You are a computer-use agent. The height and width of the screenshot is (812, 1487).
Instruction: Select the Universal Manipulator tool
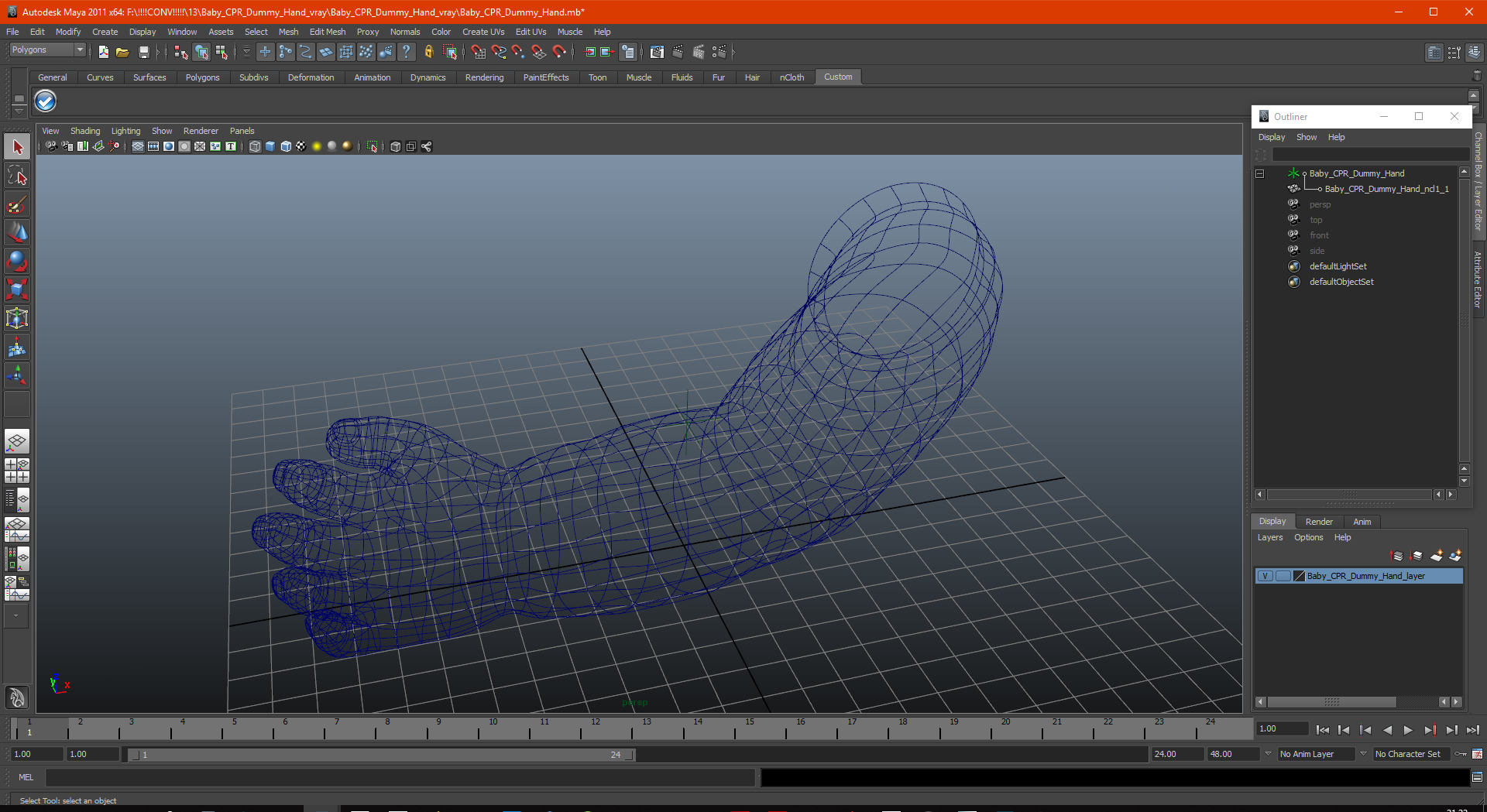[x=17, y=318]
